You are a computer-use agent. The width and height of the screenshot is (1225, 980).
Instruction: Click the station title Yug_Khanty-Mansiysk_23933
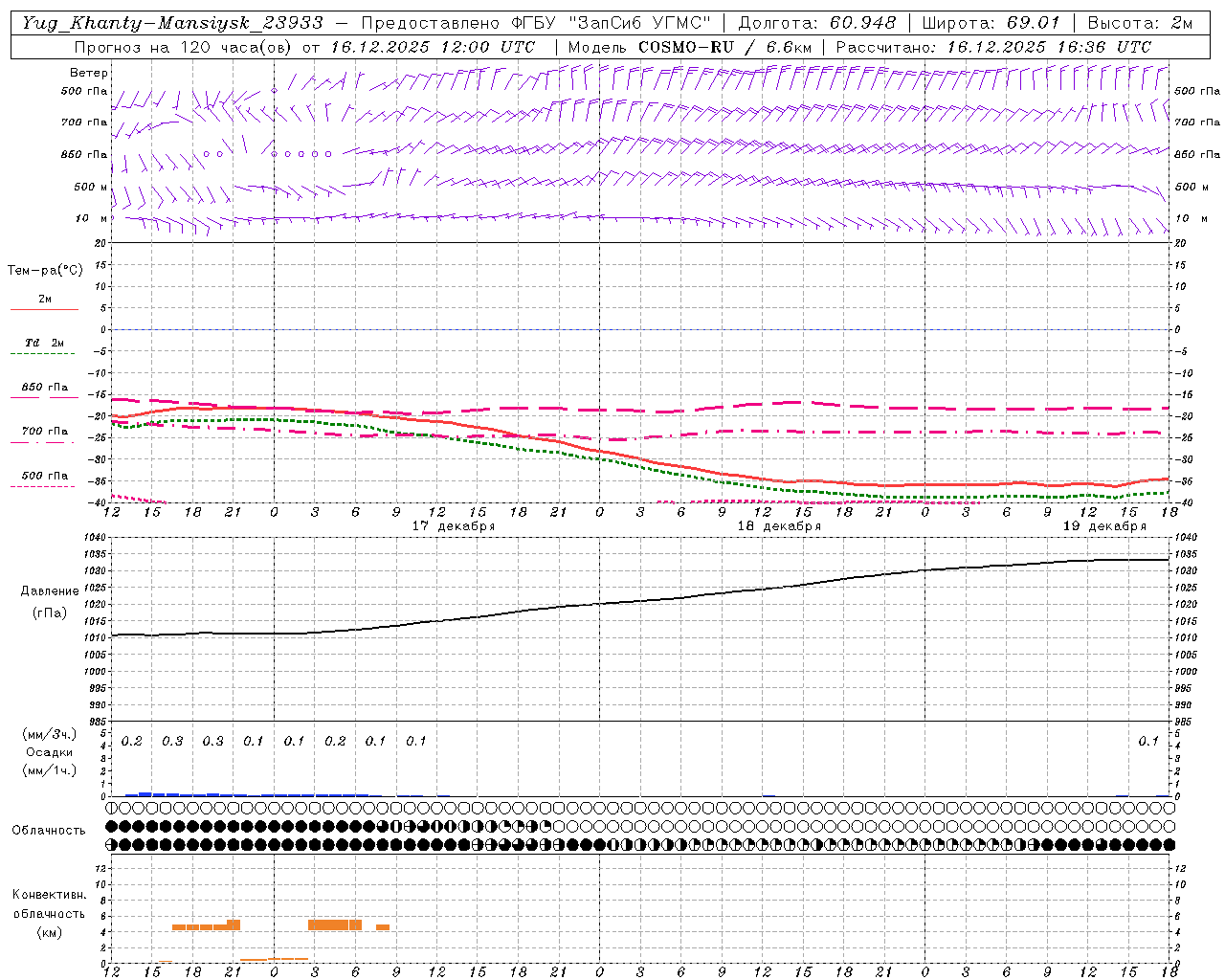click(x=172, y=23)
